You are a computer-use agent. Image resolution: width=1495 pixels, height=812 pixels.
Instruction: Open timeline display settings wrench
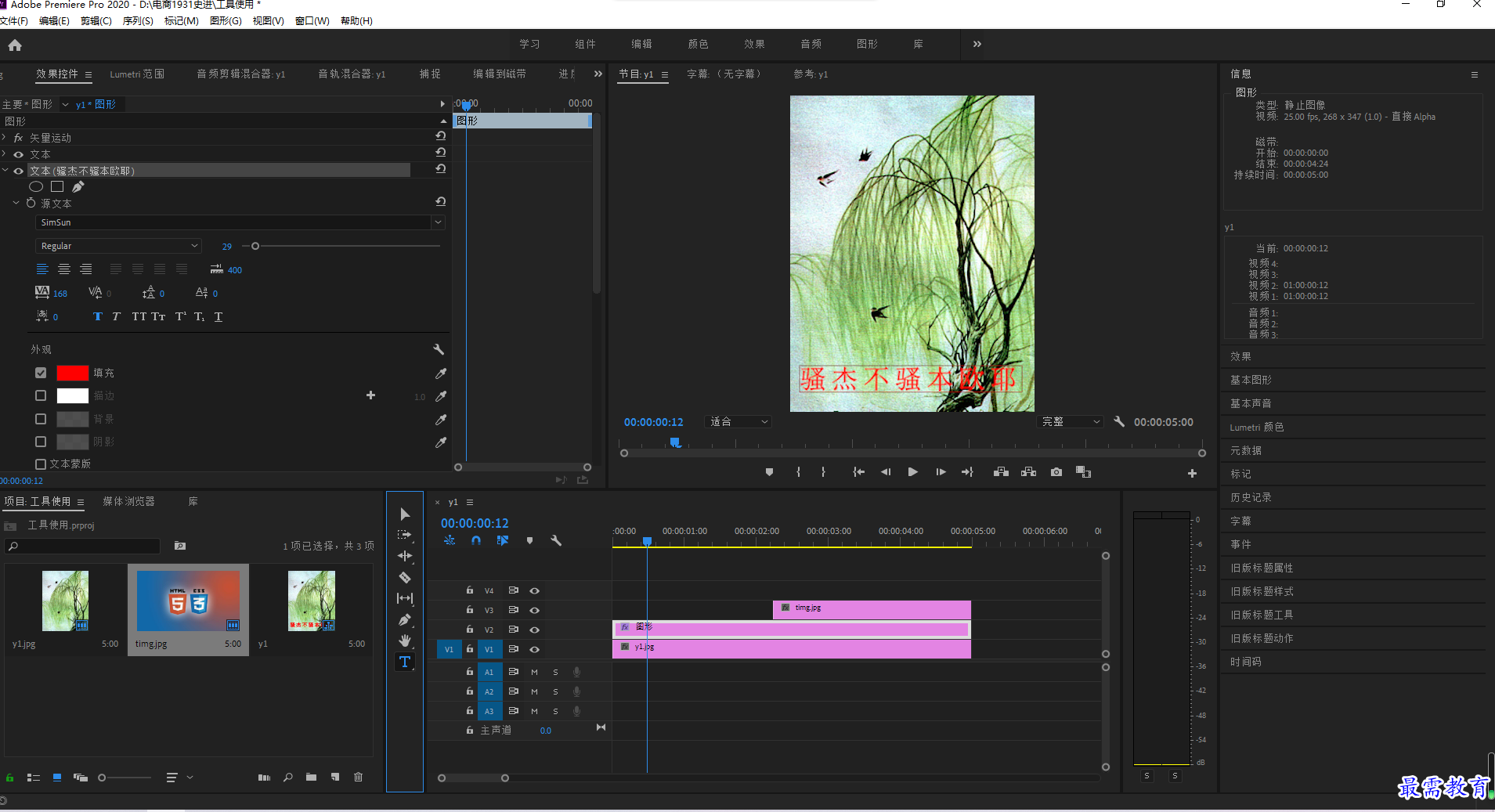pyautogui.click(x=556, y=540)
